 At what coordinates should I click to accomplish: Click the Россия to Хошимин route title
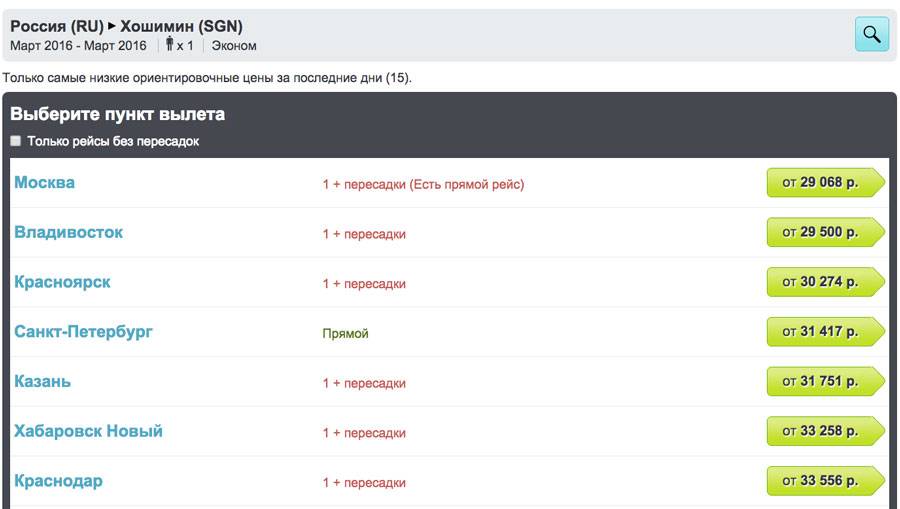(126, 26)
